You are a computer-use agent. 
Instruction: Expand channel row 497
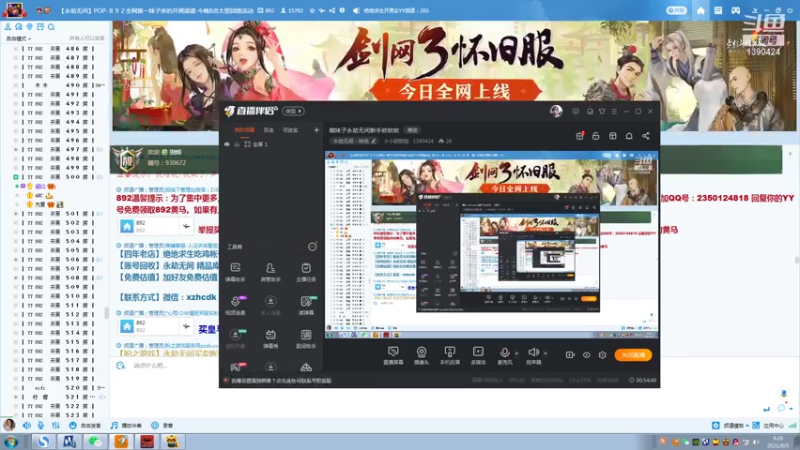[x=16, y=149]
